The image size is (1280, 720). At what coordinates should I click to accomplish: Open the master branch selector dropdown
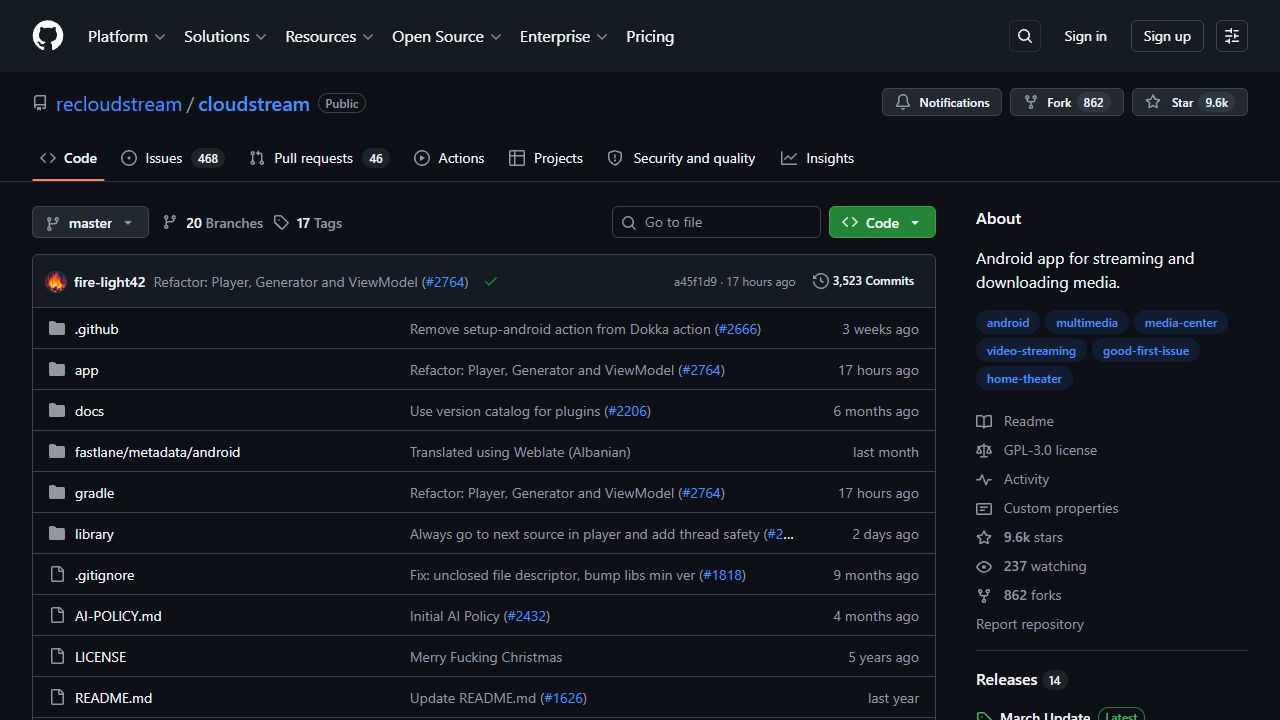coord(90,222)
